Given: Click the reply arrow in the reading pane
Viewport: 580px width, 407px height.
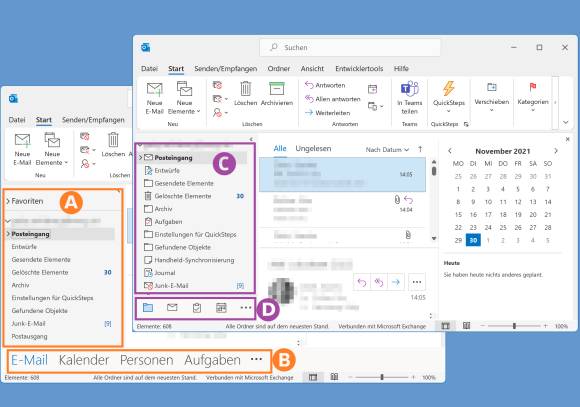Looking at the screenshot, I should [x=362, y=282].
